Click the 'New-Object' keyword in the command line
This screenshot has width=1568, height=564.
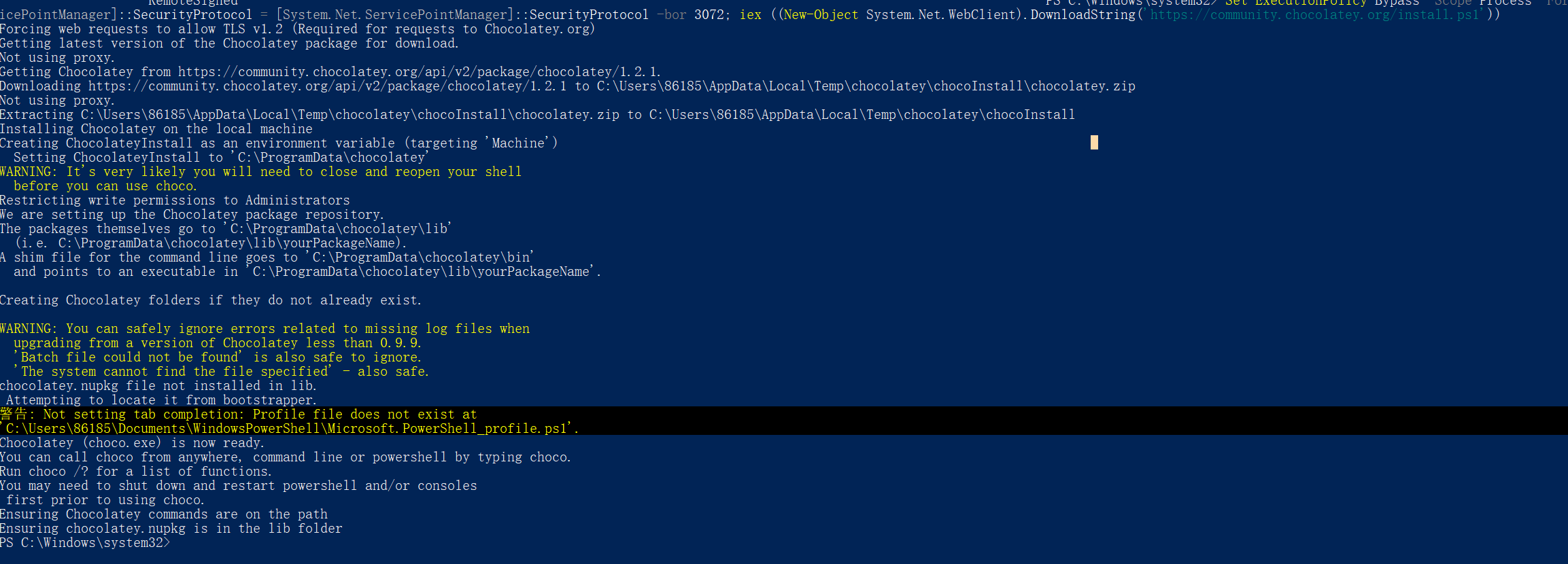tap(820, 14)
